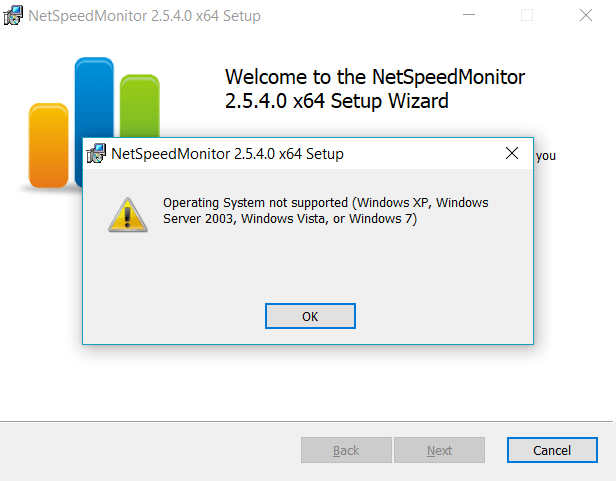616x481 pixels.
Task: Click the disabled Next button
Action: 439,450
